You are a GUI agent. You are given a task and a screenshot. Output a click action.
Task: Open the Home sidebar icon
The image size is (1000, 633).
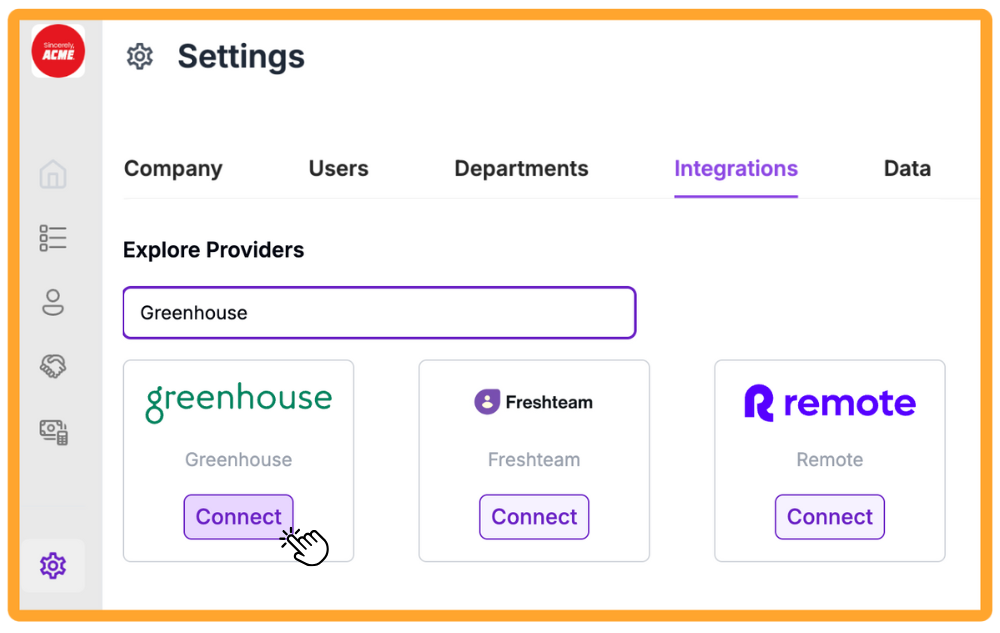(x=53, y=174)
